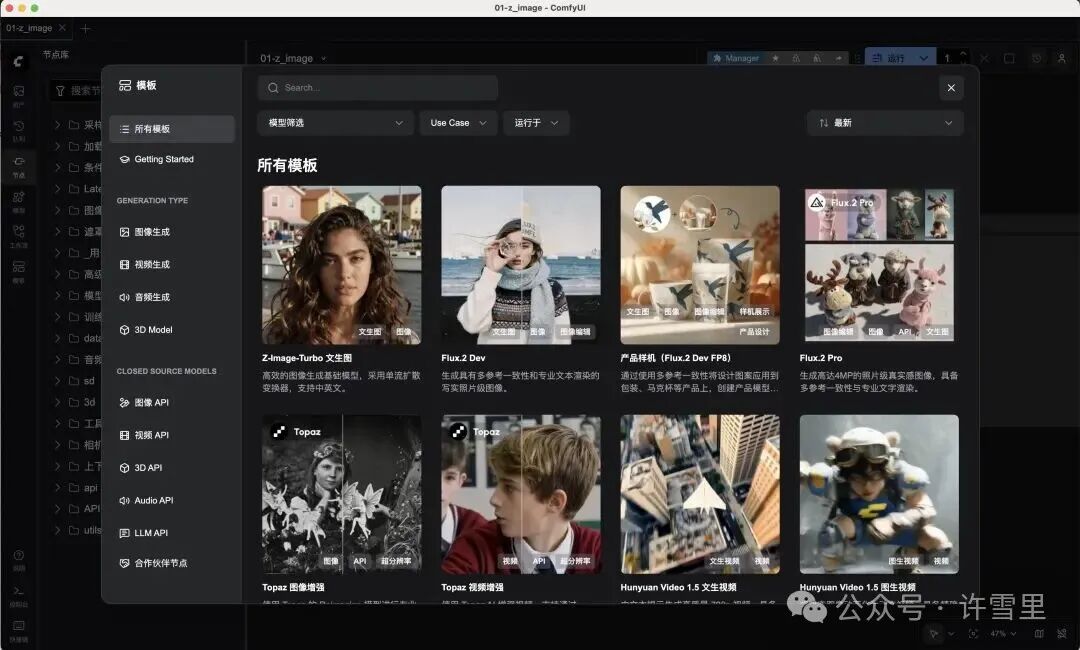The width and height of the screenshot is (1080, 650).
Task: Open the 运行于 dropdown filter
Action: [x=536, y=123]
